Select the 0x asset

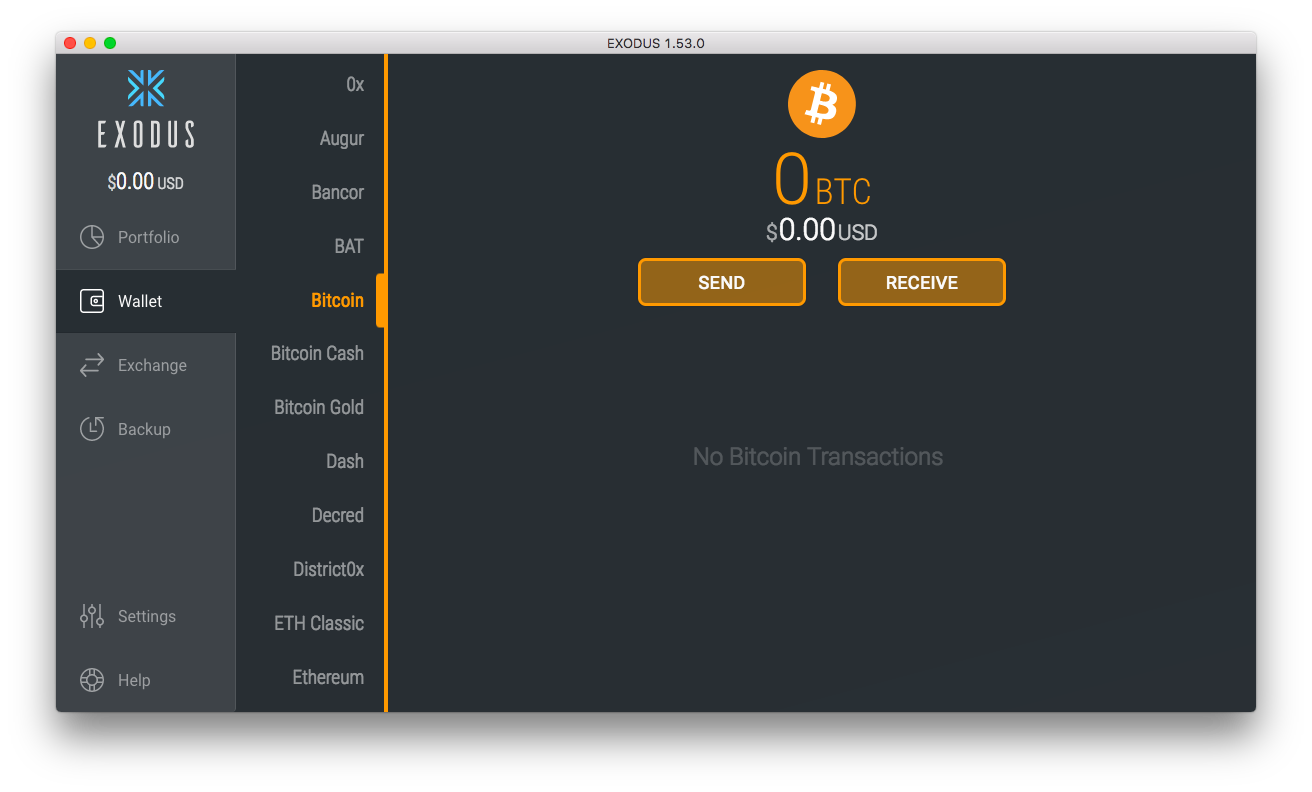pos(355,85)
